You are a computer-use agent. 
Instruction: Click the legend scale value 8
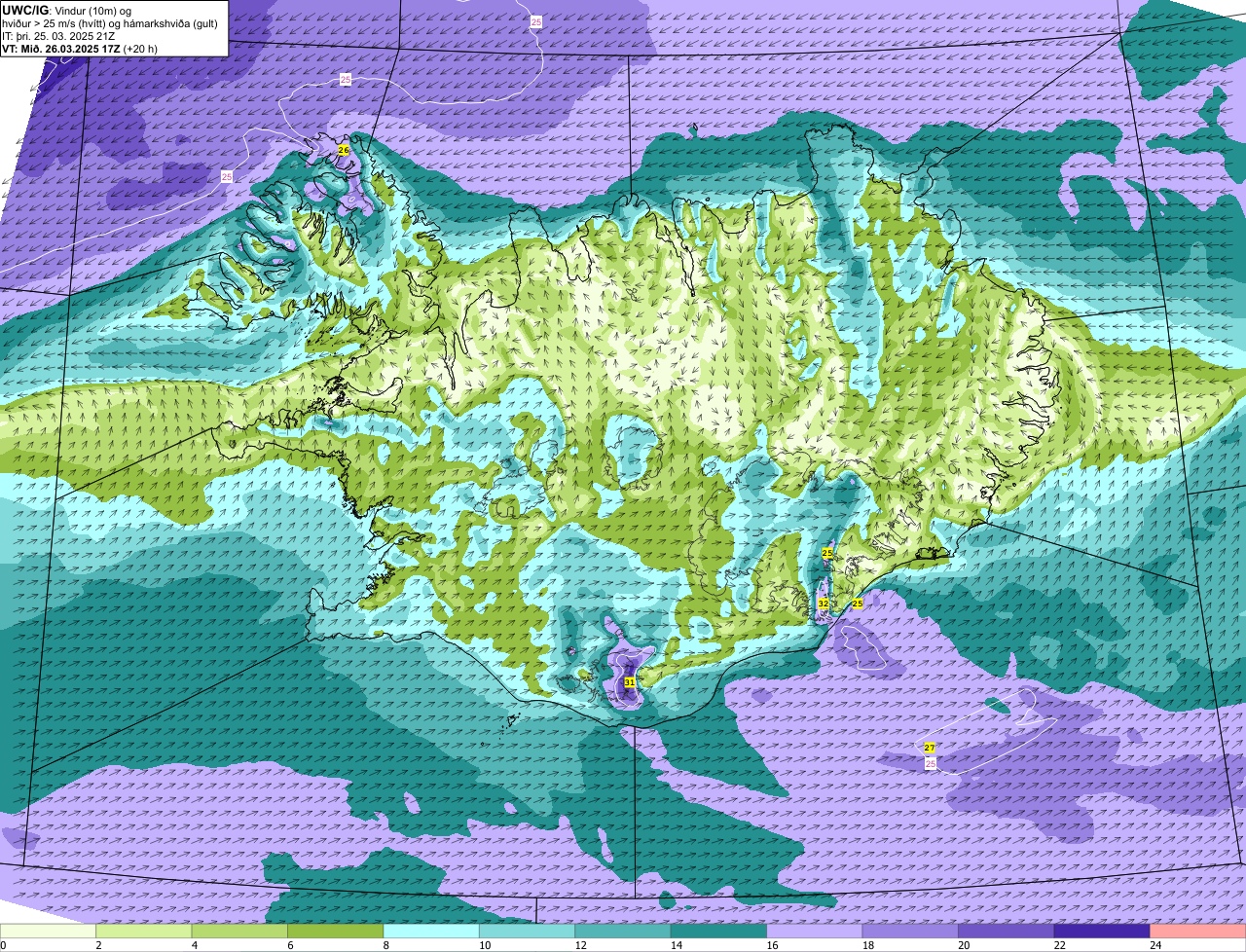pyautogui.click(x=385, y=945)
